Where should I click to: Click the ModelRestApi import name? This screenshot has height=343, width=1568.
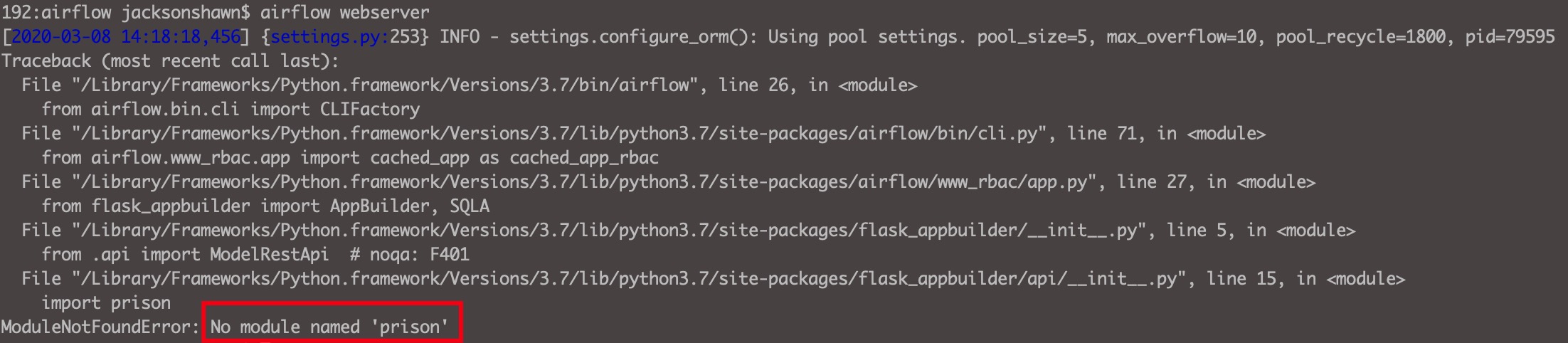coord(269,254)
